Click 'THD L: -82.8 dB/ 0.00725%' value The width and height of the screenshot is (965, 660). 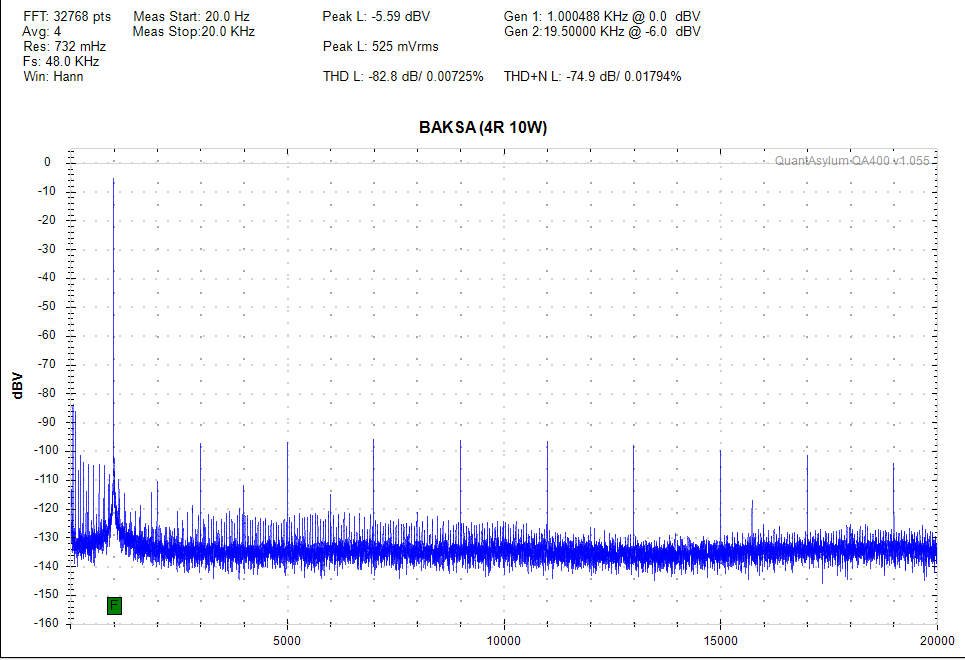point(403,76)
